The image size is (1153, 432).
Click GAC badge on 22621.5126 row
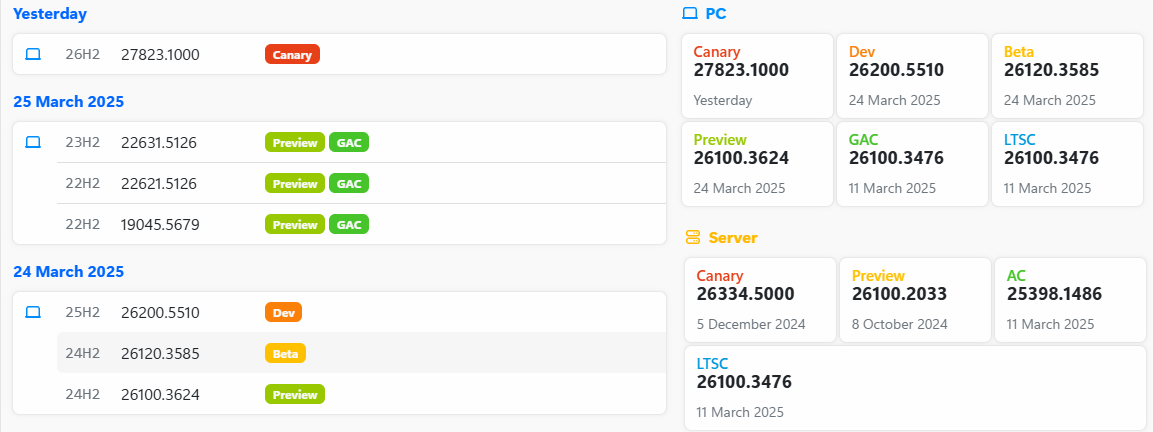pyautogui.click(x=349, y=183)
